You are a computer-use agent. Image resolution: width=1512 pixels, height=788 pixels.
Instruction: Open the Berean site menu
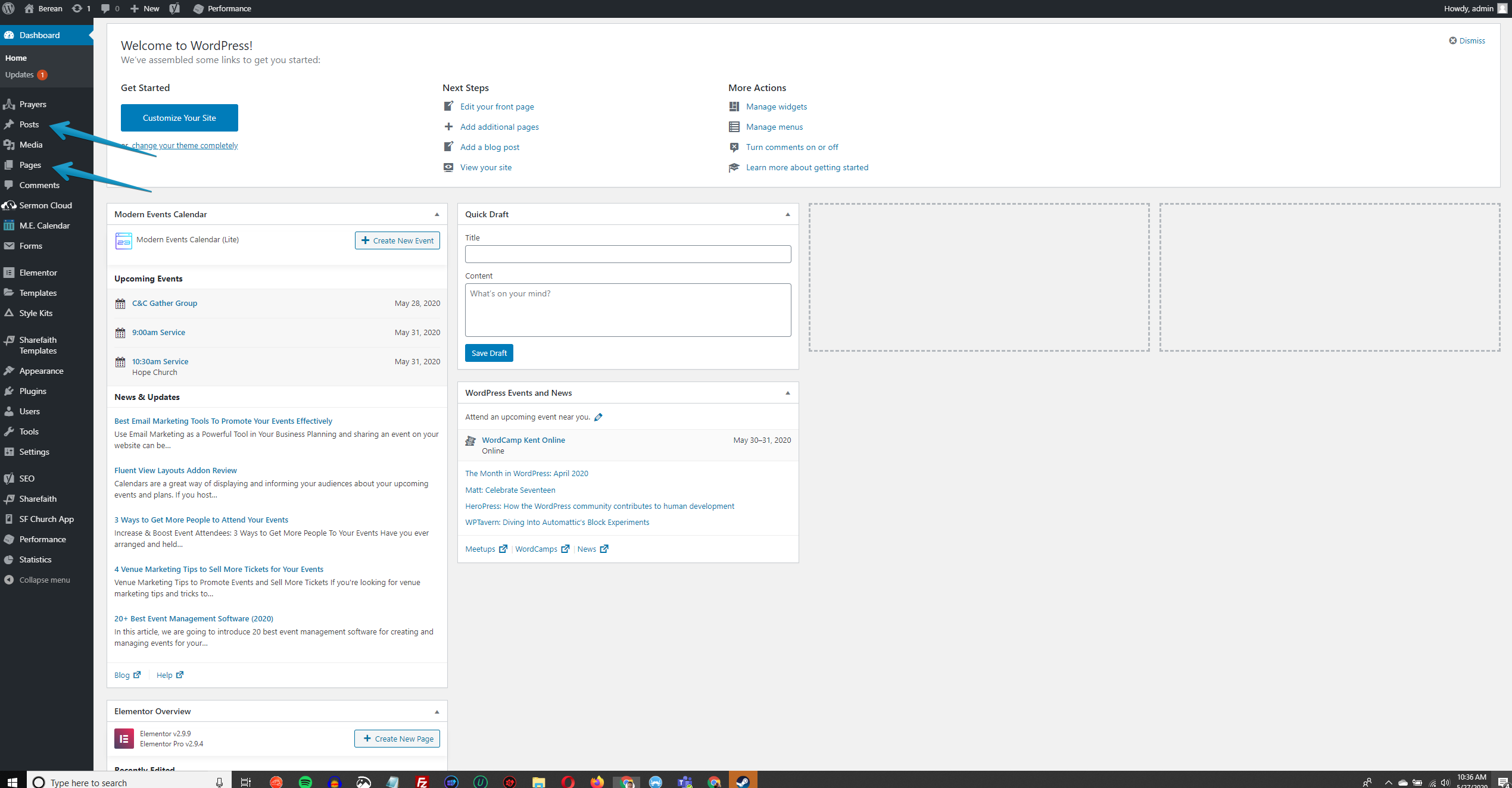43,8
